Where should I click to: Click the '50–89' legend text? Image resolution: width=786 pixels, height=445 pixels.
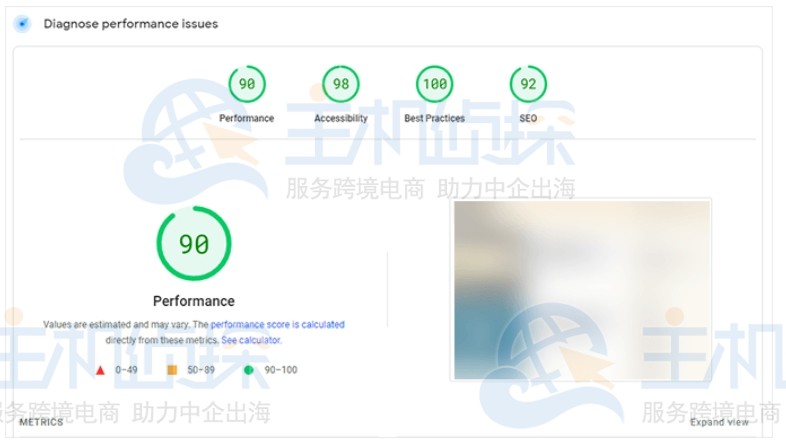click(x=201, y=370)
